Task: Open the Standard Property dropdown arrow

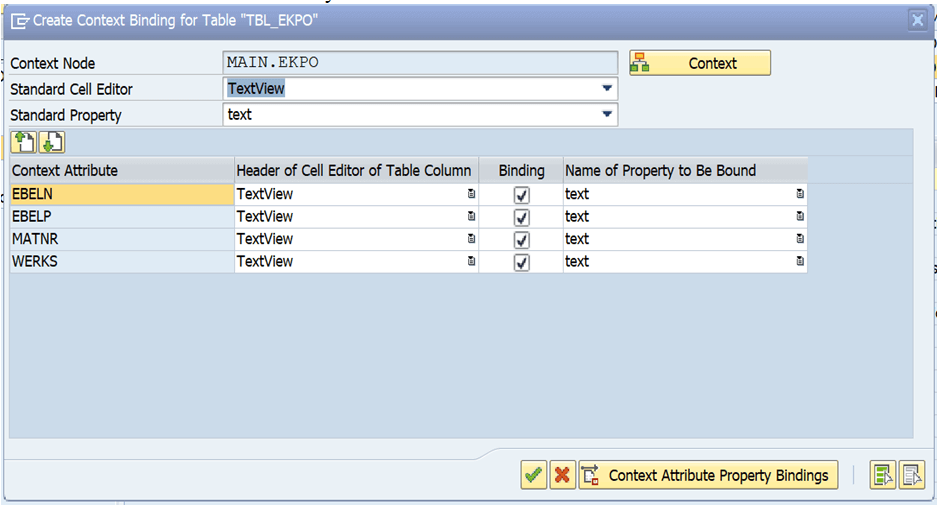Action: coord(607,114)
